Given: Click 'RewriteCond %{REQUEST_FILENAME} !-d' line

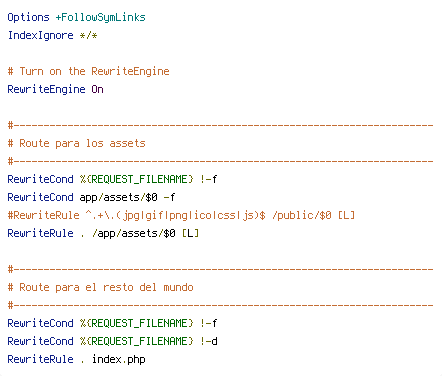Looking at the screenshot, I should (112, 341).
